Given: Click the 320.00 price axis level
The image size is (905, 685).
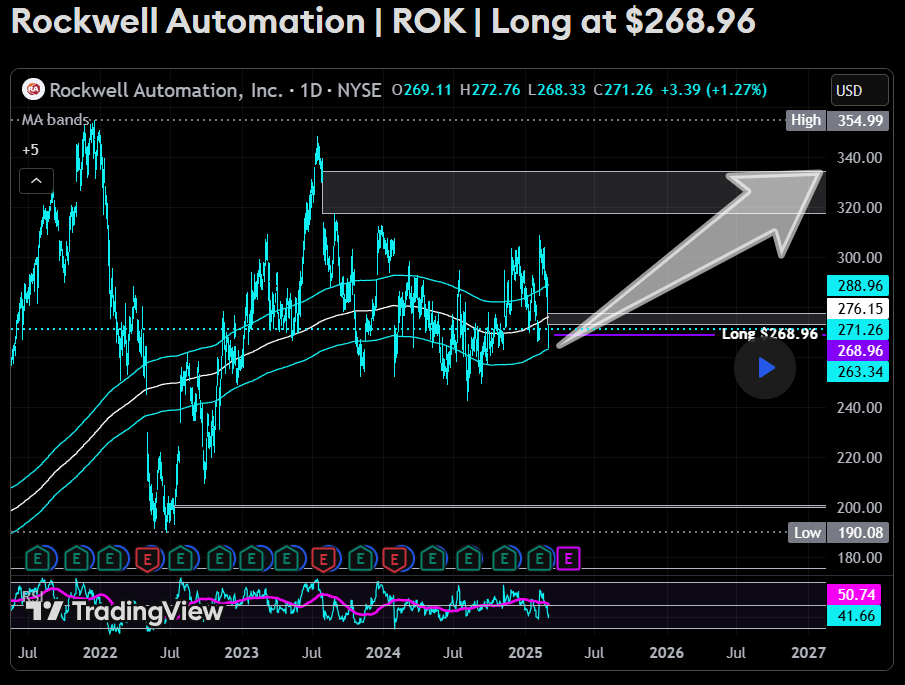Looking at the screenshot, I should tap(859, 208).
